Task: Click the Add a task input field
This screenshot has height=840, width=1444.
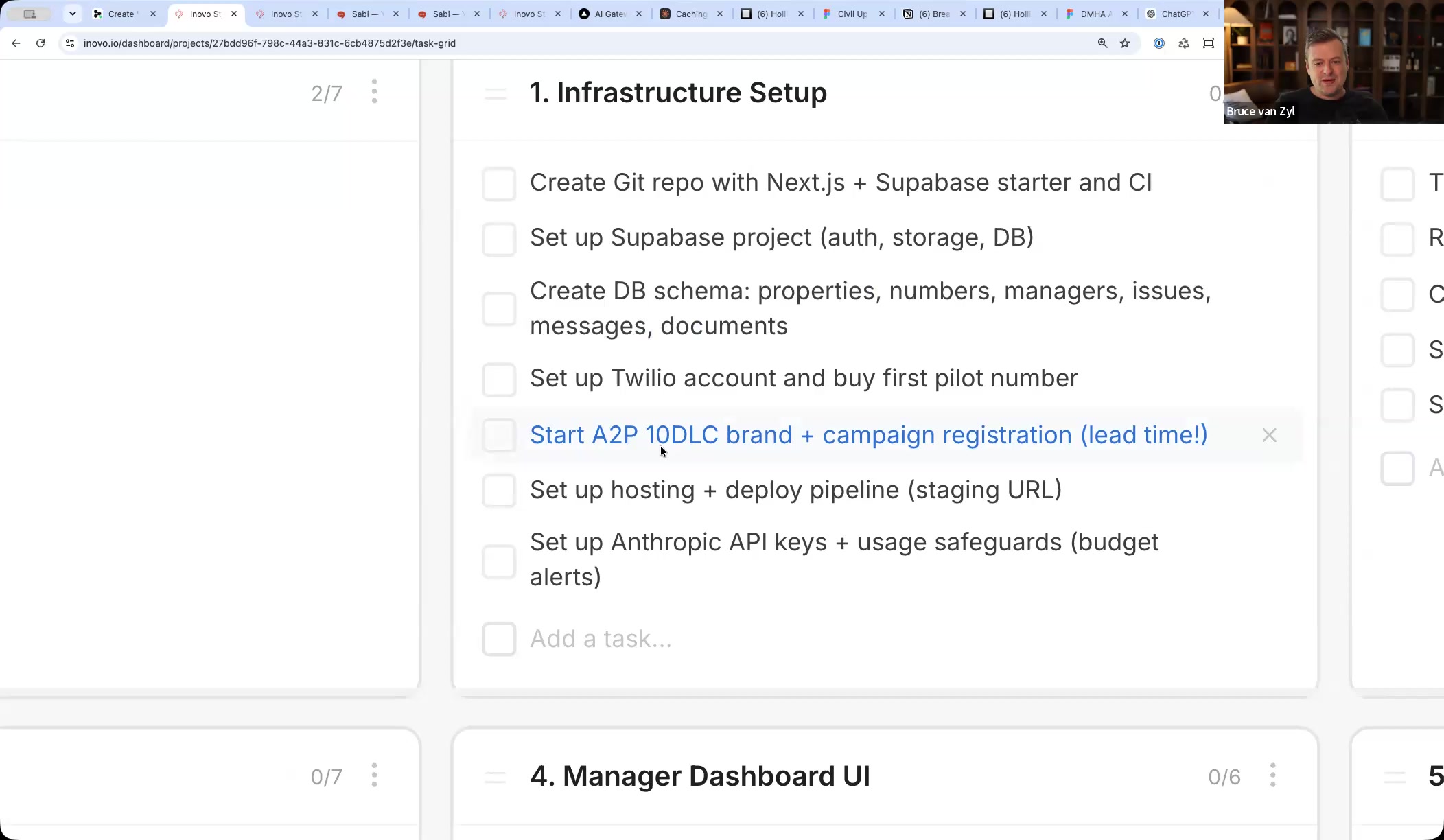Action: pos(601,639)
